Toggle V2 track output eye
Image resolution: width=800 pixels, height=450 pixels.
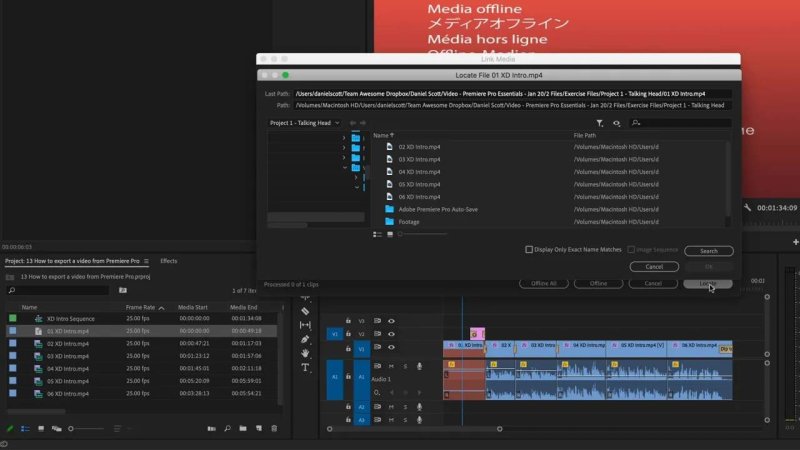click(x=391, y=334)
